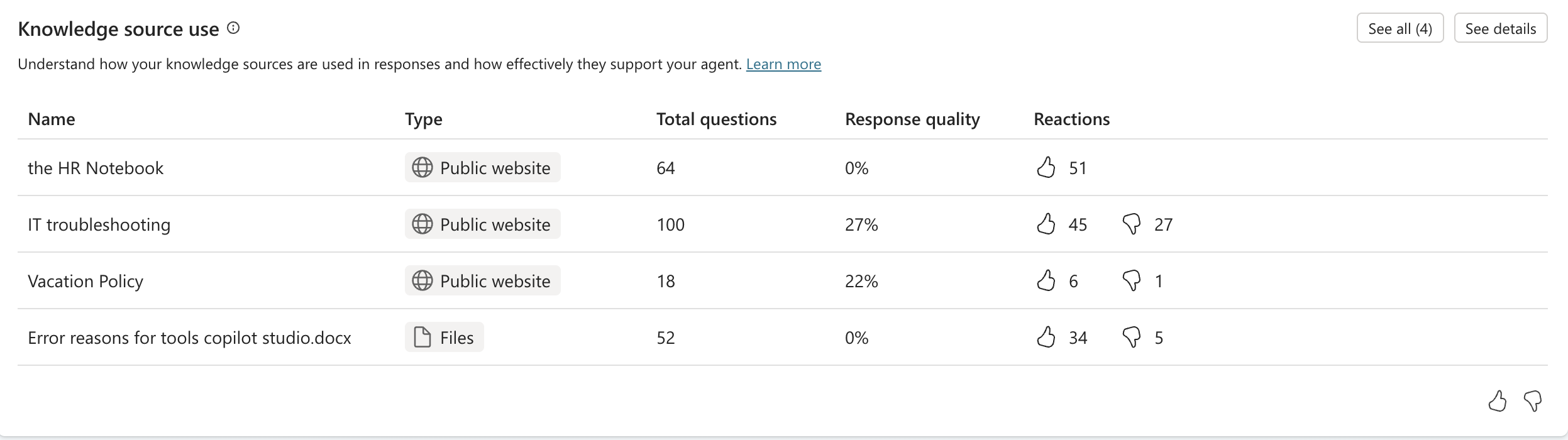Click thumbs down icon for IT troubleshooting
This screenshot has height=440, width=1568.
[x=1132, y=224]
